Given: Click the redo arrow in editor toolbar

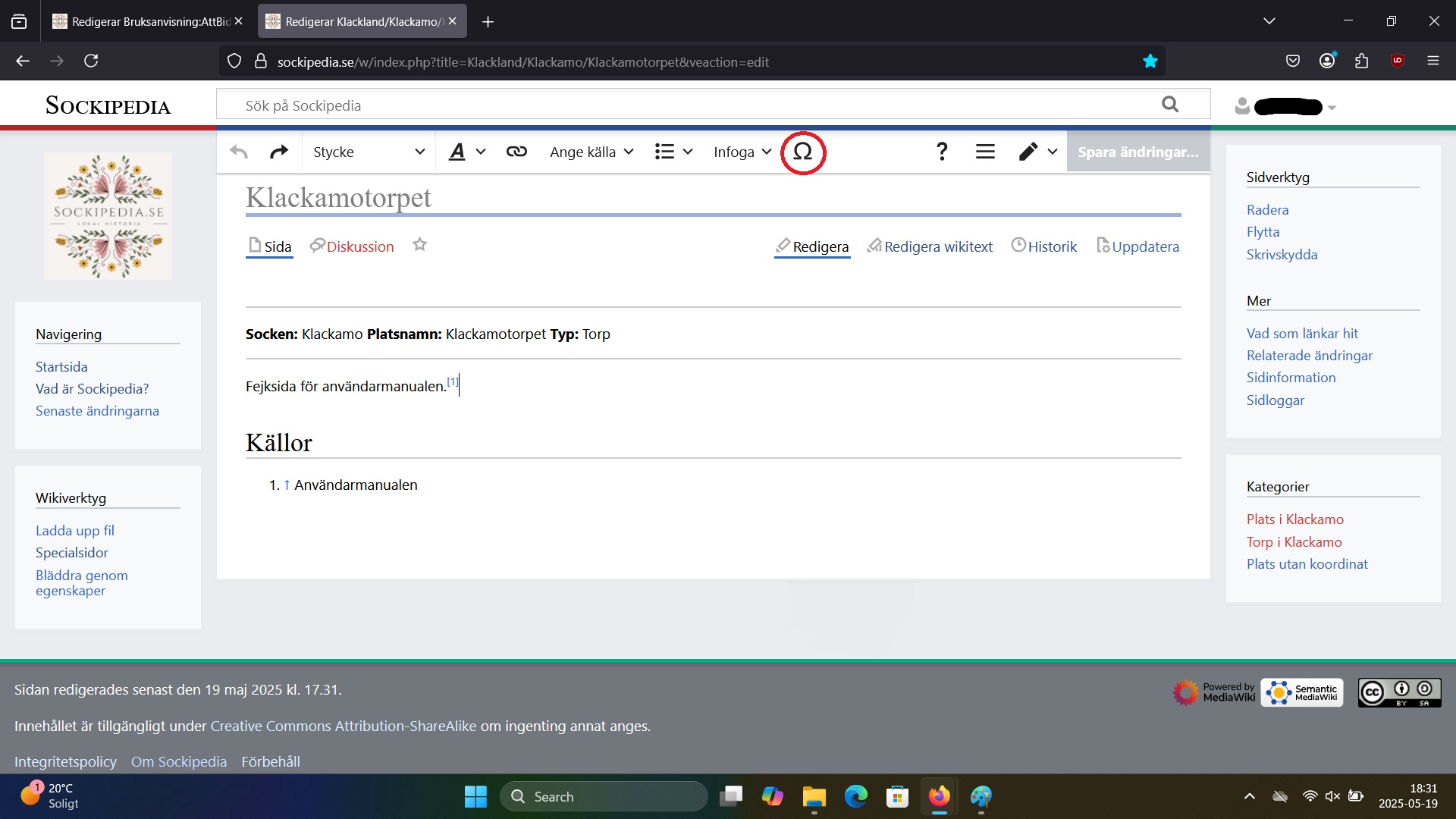Looking at the screenshot, I should point(279,152).
